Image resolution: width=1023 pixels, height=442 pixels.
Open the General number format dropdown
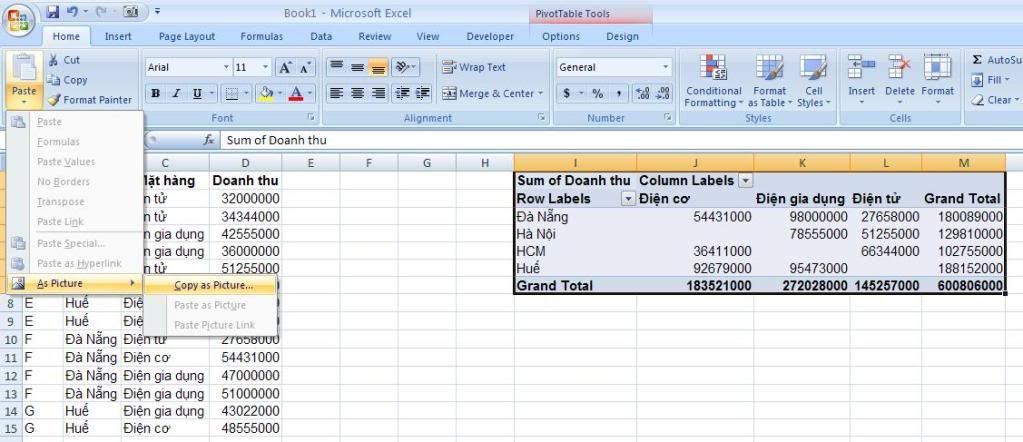click(665, 68)
